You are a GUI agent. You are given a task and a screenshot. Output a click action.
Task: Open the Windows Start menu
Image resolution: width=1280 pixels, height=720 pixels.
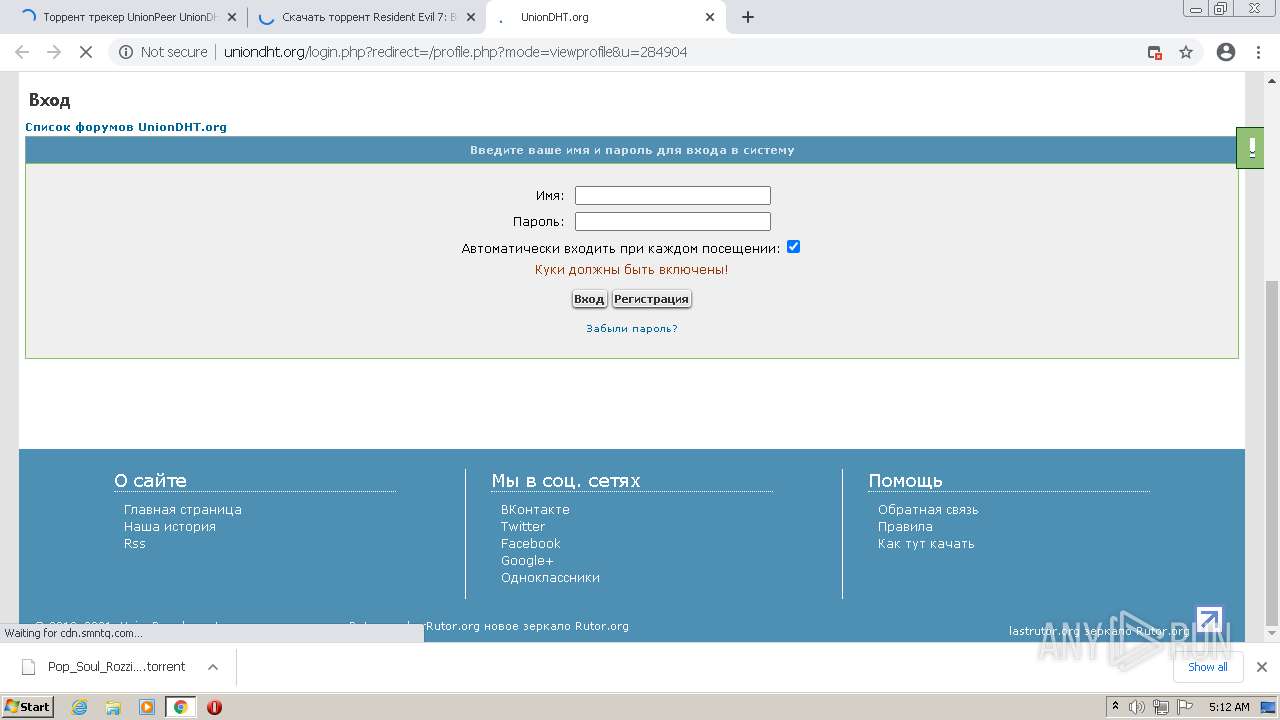tap(27, 707)
